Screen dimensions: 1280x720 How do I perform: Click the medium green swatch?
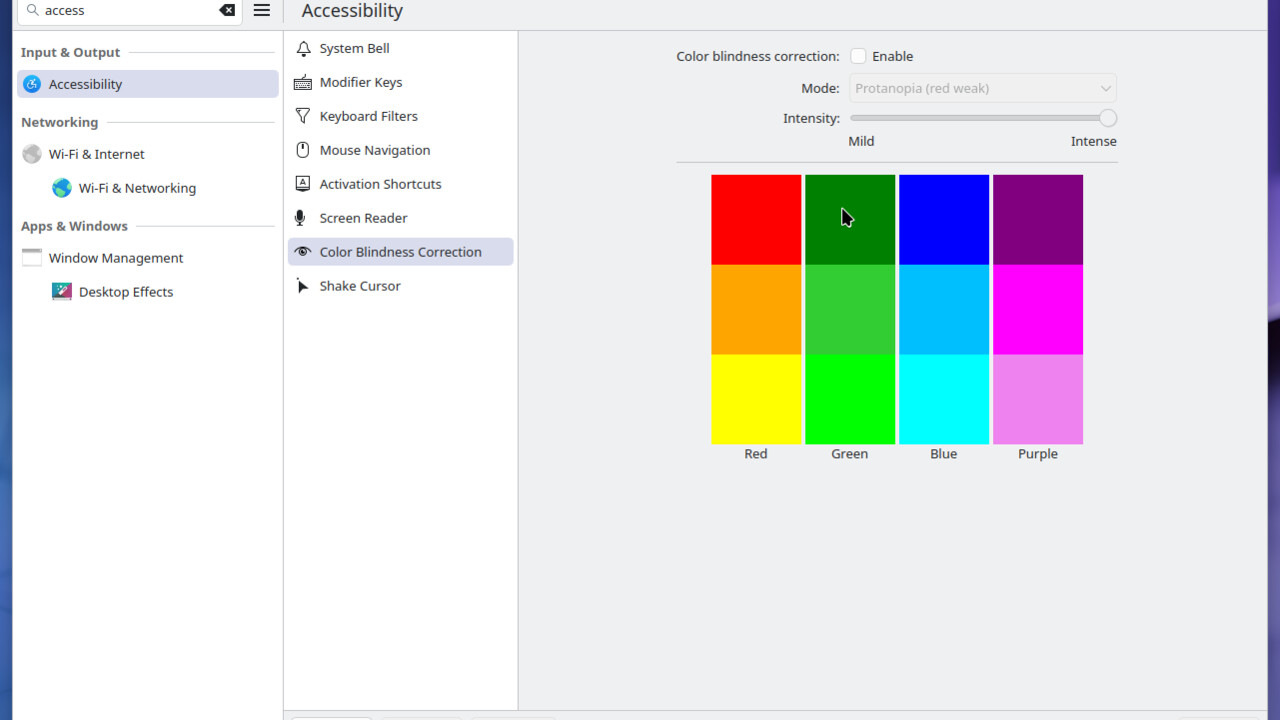pos(850,310)
